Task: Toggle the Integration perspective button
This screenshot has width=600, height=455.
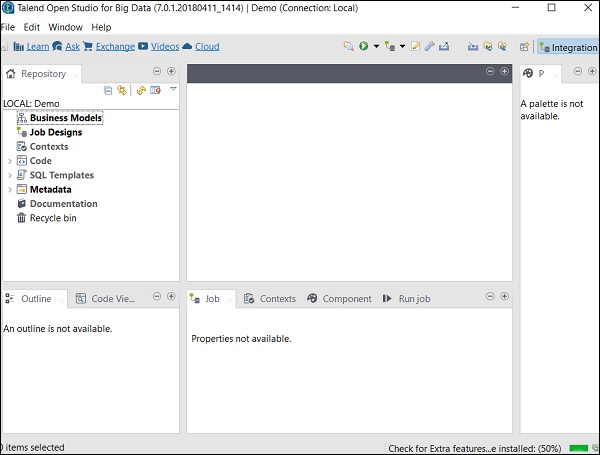Action: coord(567,47)
